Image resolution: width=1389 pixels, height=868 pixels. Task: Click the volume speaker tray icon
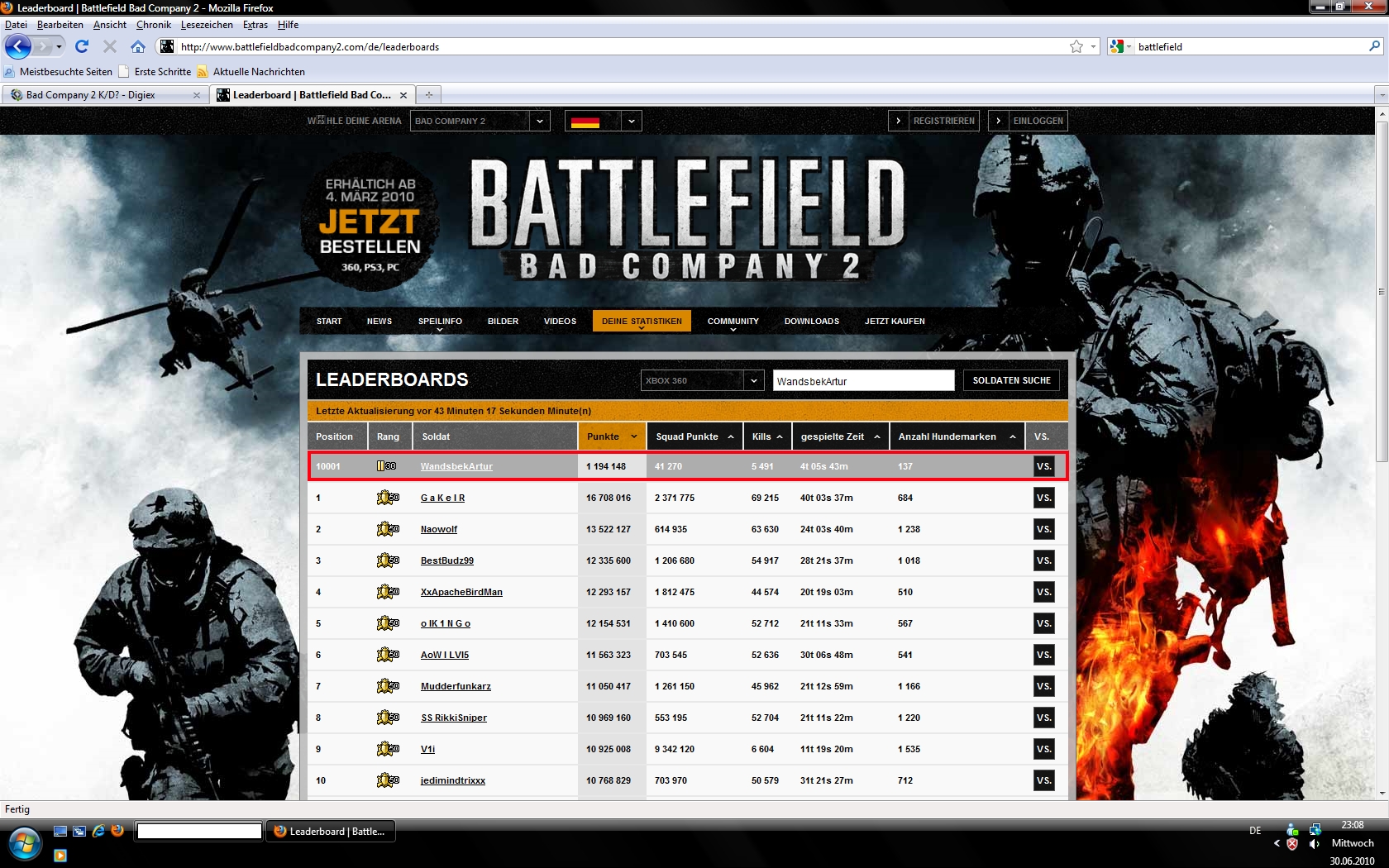coord(1315,844)
